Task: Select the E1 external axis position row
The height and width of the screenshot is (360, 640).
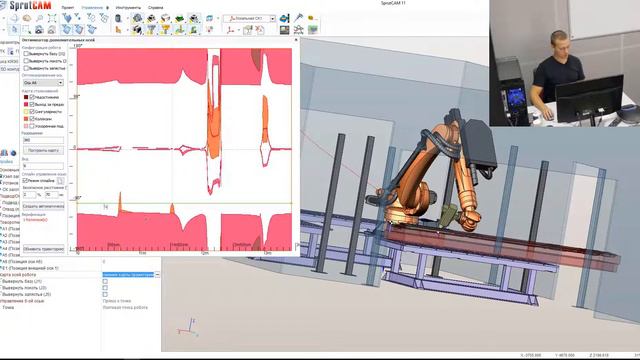Action: [x=51, y=268]
